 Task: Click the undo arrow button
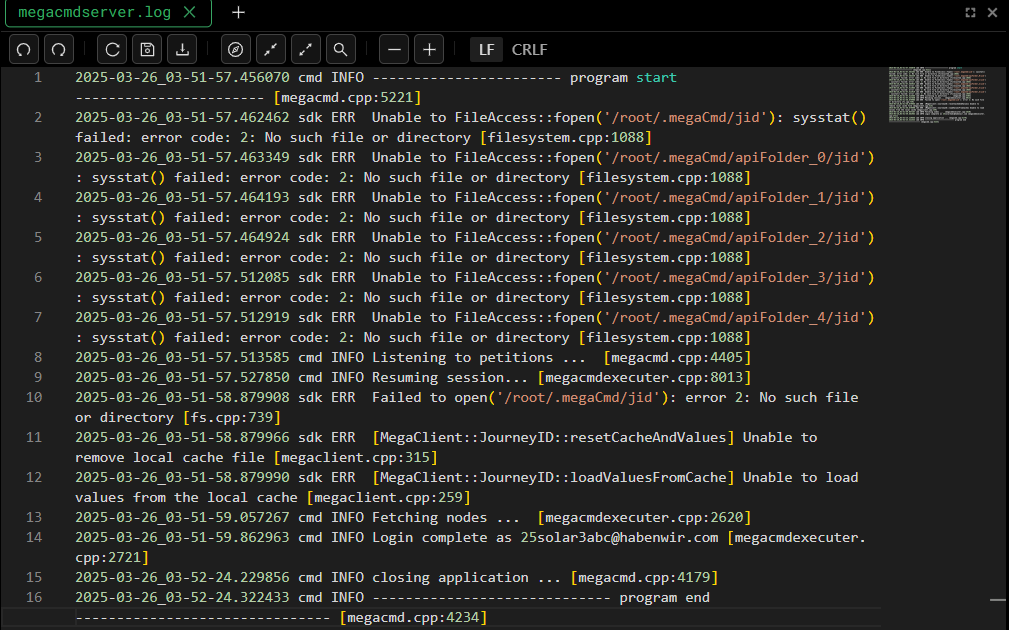pos(24,49)
